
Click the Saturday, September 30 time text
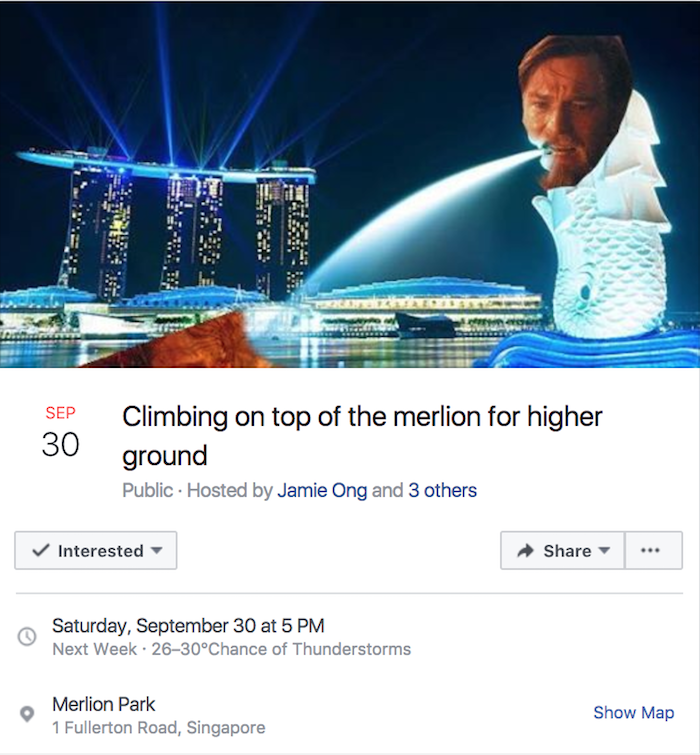[x=188, y=626]
